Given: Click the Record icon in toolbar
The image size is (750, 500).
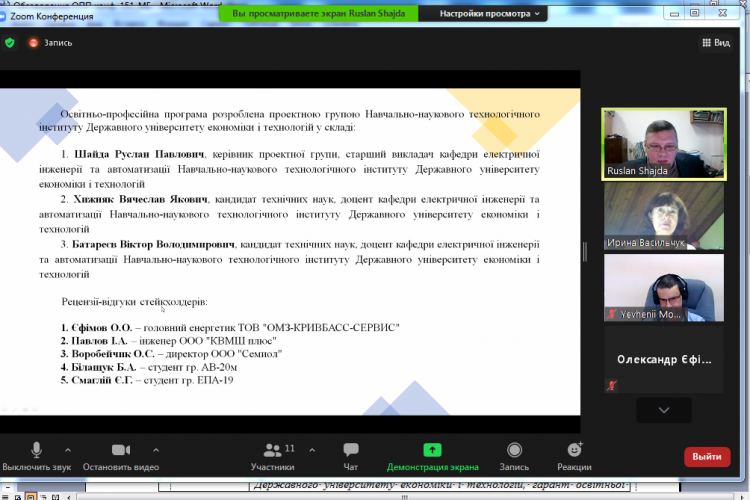Looking at the screenshot, I should point(514,451).
